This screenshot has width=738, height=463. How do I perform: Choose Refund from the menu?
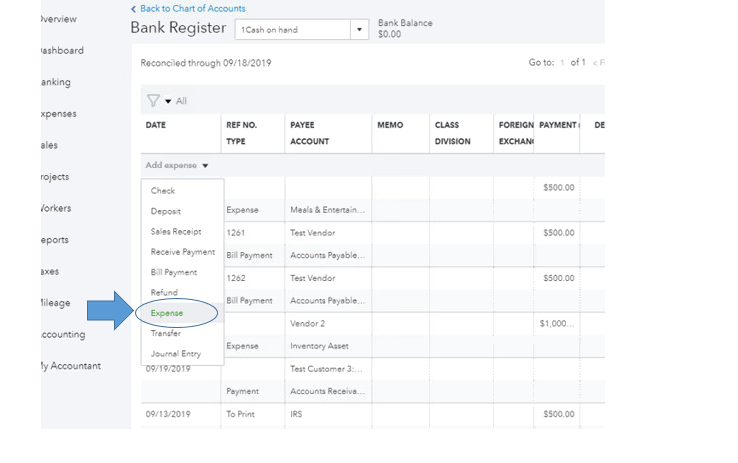(164, 293)
